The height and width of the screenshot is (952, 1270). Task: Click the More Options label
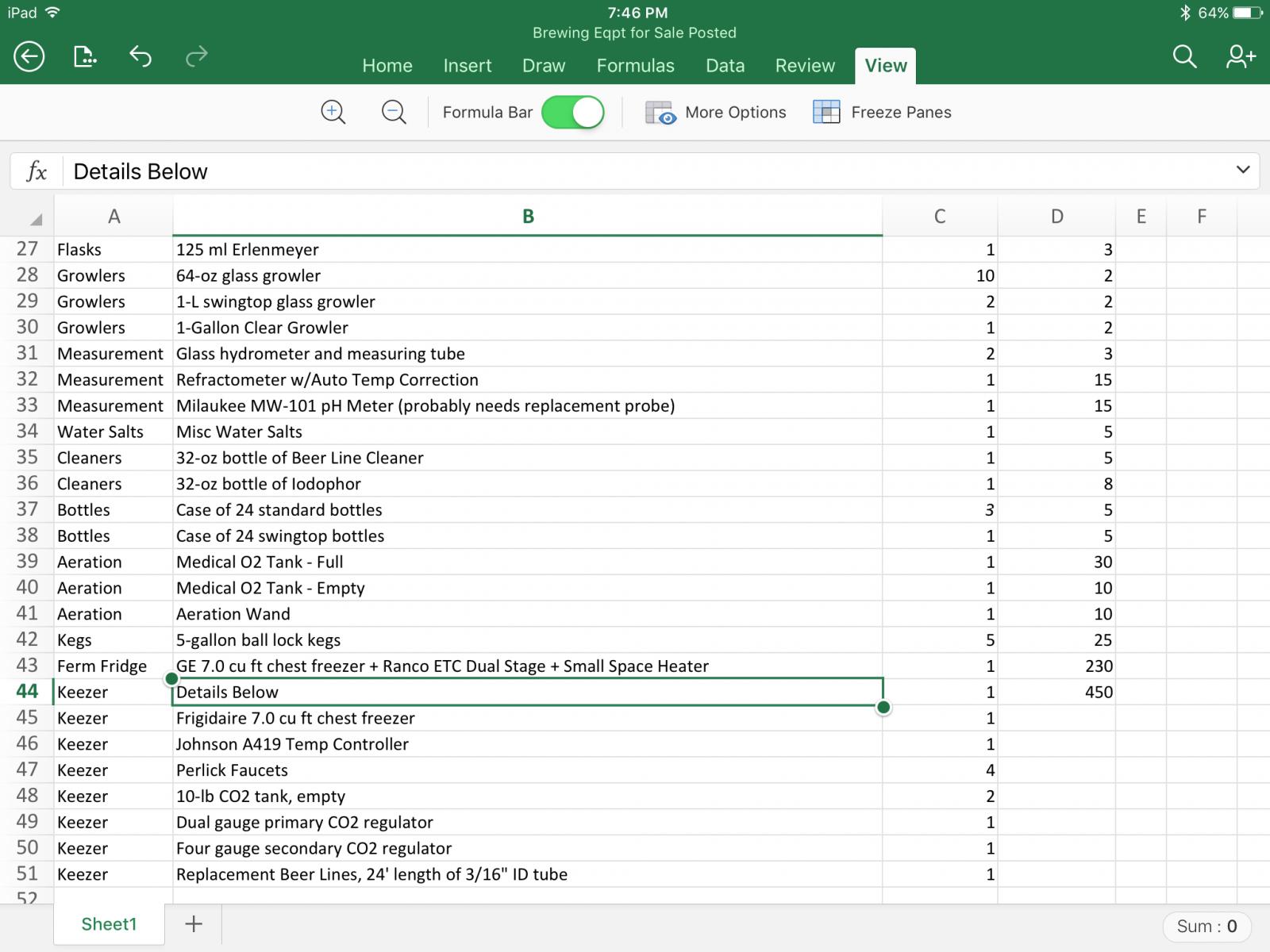(x=736, y=113)
